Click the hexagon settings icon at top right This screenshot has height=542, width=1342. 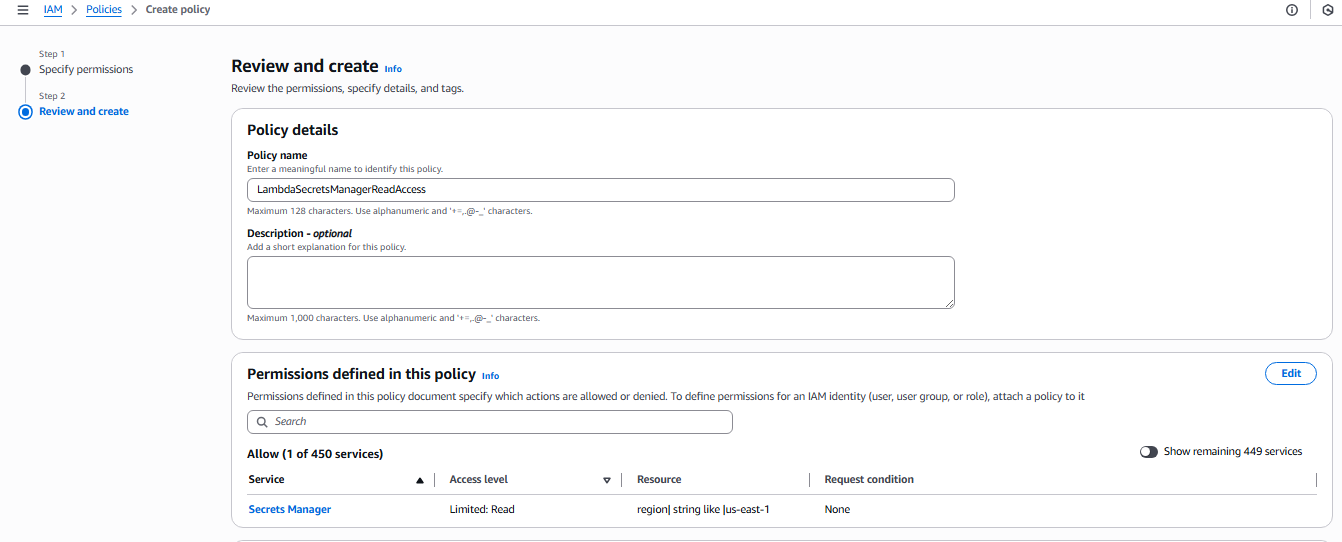[x=1328, y=10]
